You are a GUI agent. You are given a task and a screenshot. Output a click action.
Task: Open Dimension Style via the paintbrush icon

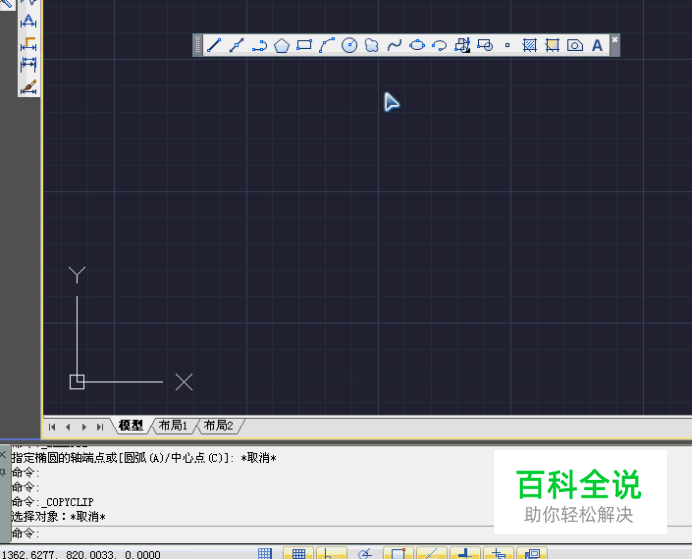29,86
